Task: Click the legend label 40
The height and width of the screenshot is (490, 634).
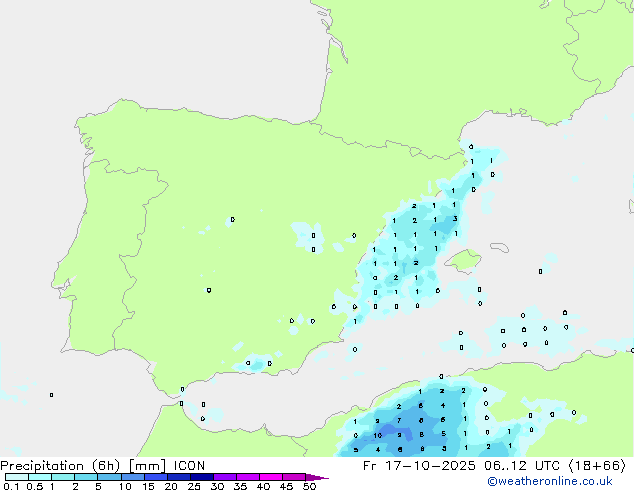Action: (263, 486)
